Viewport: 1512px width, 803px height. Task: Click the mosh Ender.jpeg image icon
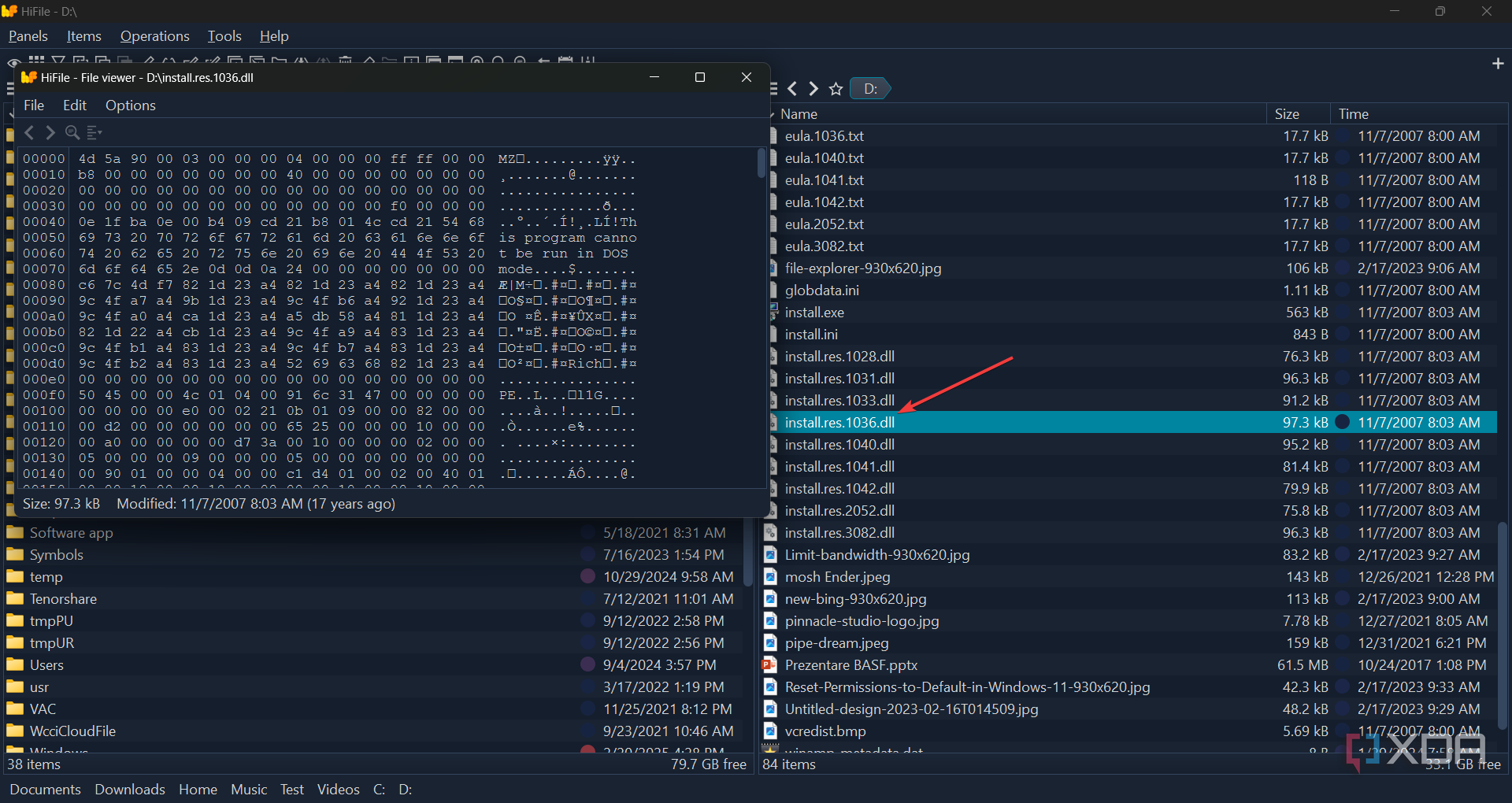(770, 577)
